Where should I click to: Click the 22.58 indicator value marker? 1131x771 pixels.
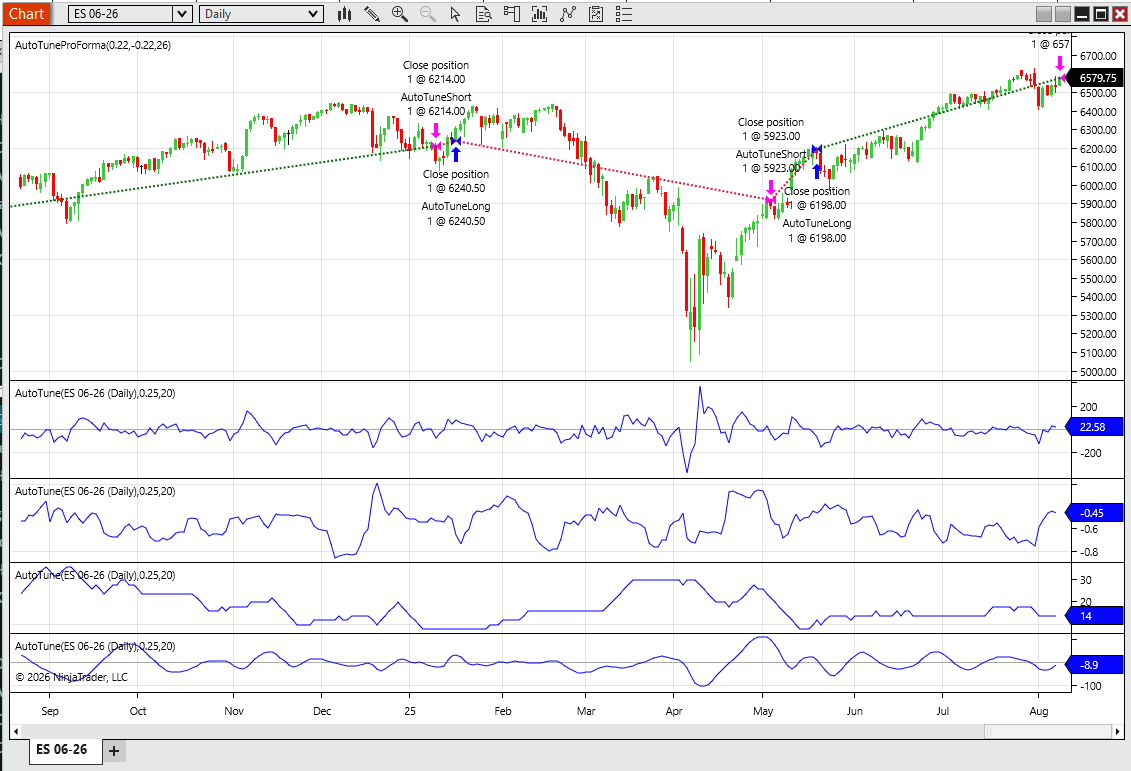[x=1096, y=428]
